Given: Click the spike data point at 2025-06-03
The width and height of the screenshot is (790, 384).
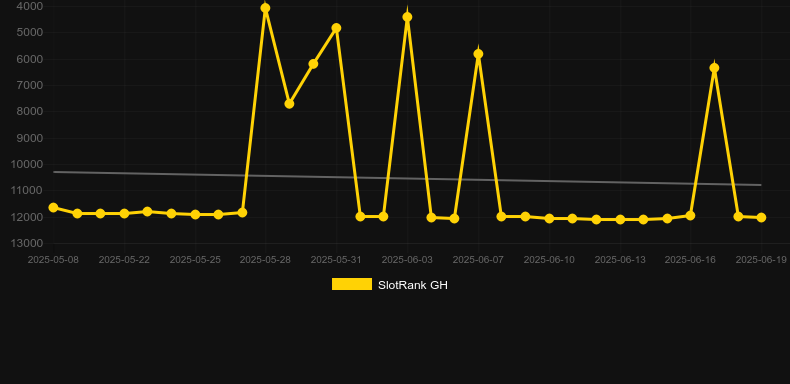Looking at the screenshot, I should 407,17.
